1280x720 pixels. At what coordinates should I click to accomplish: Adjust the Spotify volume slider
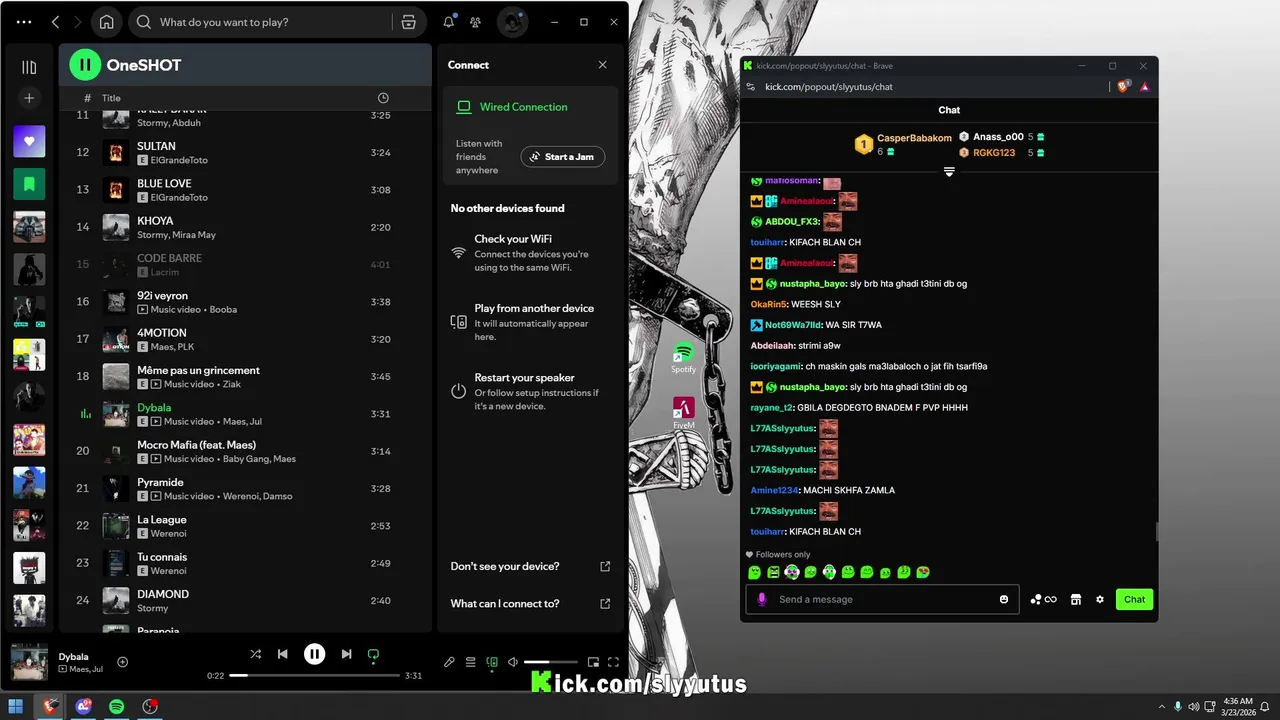[551, 662]
